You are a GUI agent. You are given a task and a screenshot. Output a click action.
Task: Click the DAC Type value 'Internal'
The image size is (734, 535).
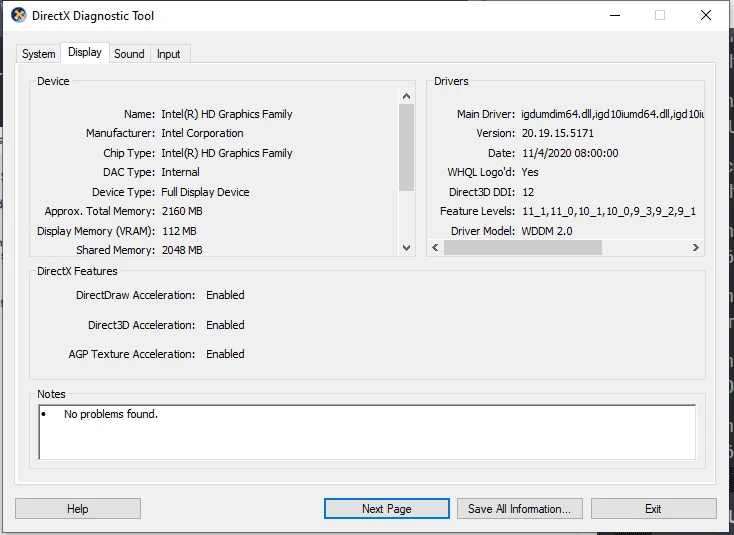(180, 172)
